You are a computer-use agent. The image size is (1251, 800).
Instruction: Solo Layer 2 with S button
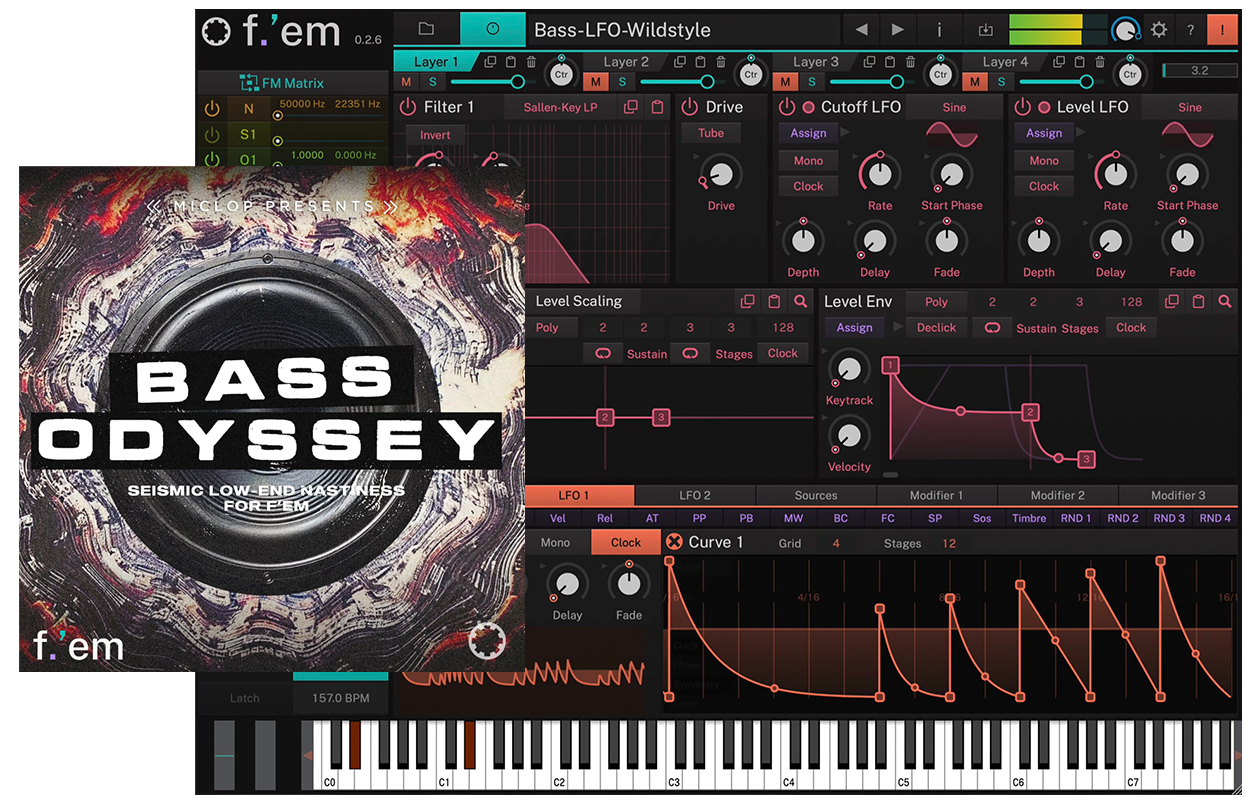pos(622,82)
